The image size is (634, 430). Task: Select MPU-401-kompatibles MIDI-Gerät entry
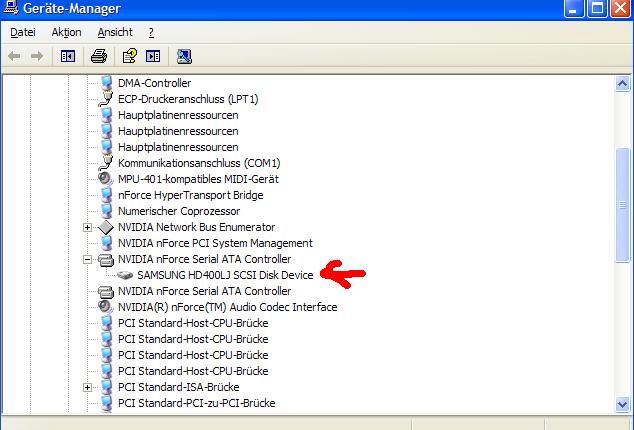(198, 179)
